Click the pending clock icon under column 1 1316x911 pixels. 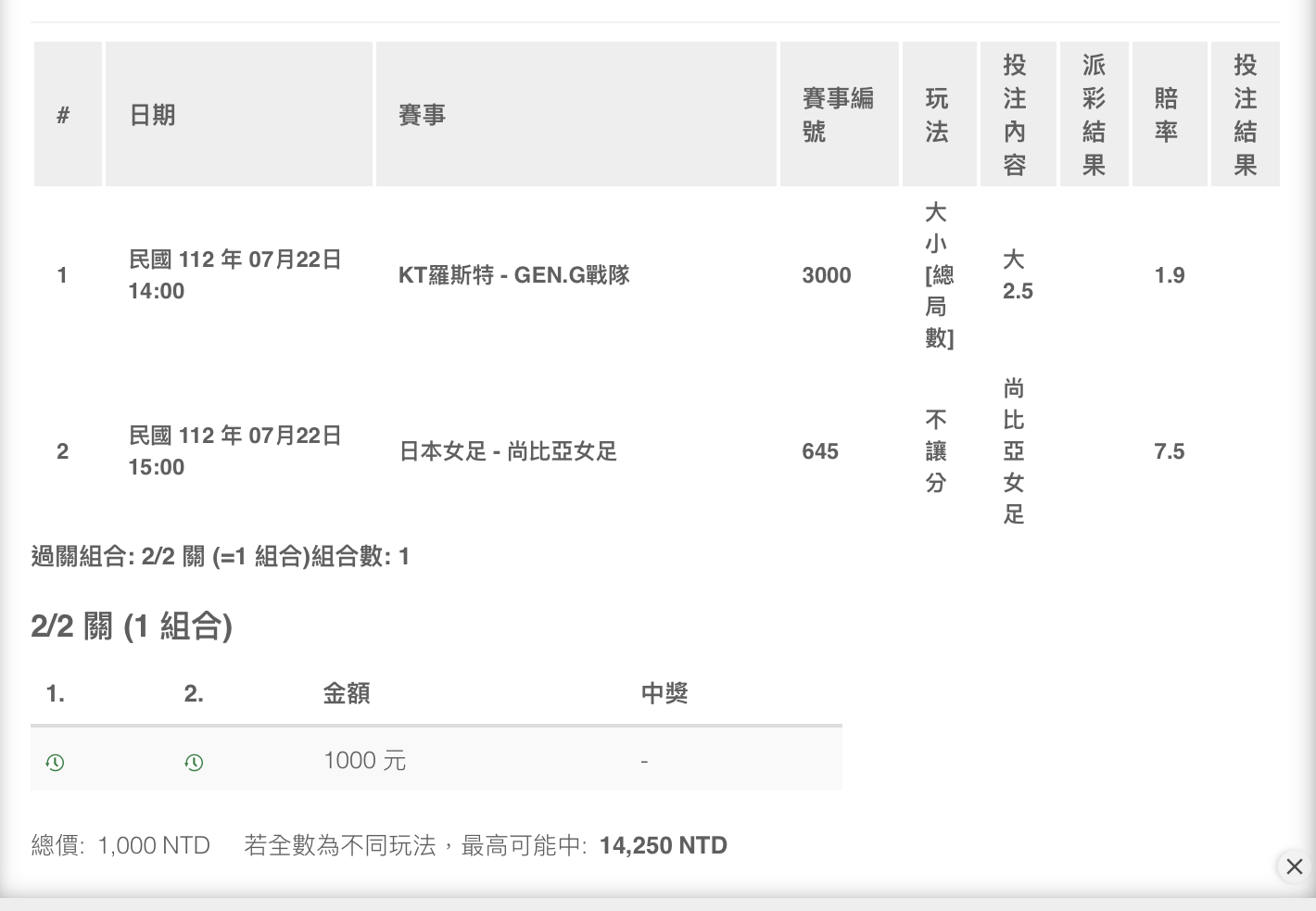[x=55, y=762]
